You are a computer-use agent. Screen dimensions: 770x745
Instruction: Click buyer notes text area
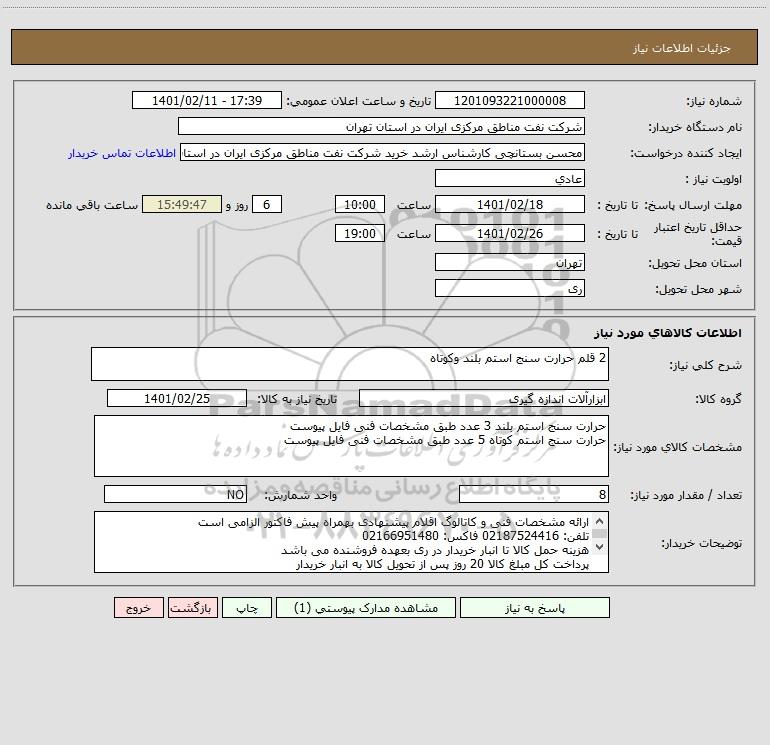tap(351, 542)
